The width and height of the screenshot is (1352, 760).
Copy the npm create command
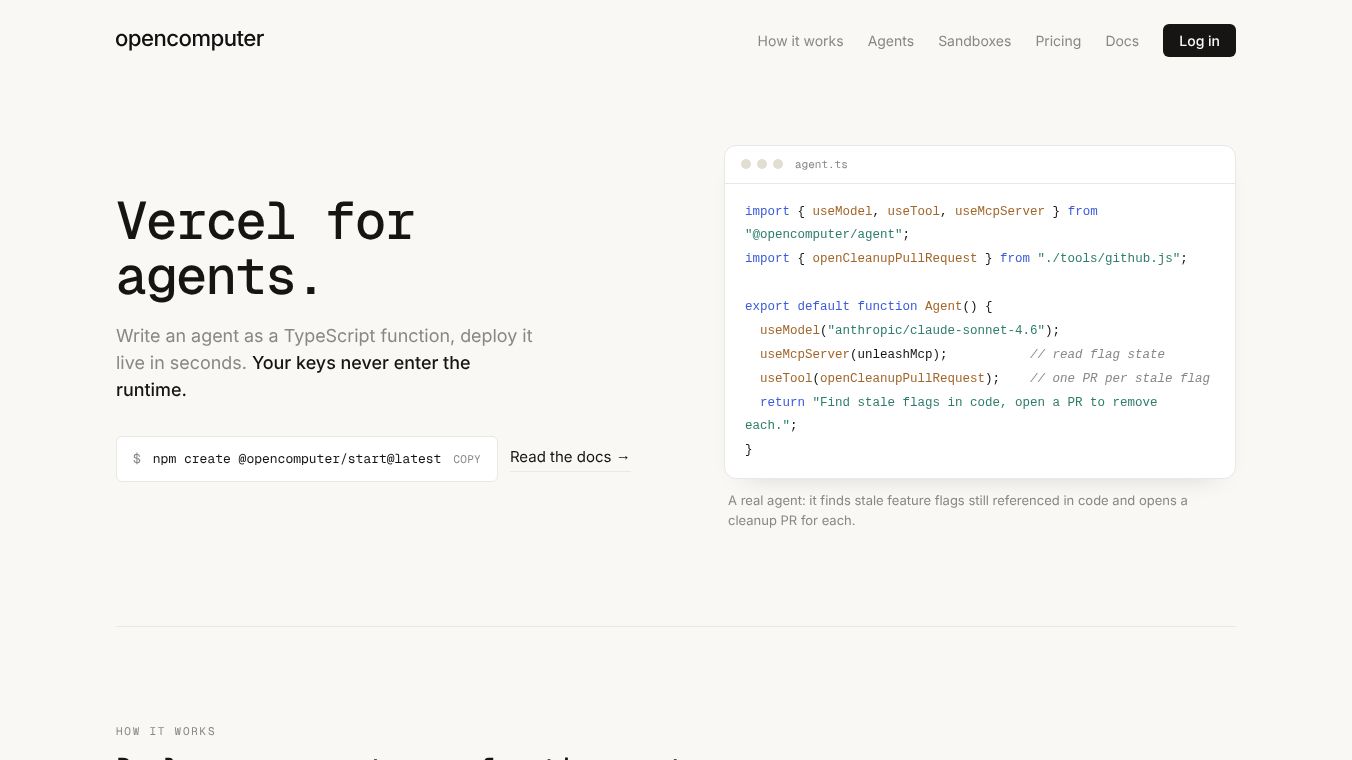[467, 459]
